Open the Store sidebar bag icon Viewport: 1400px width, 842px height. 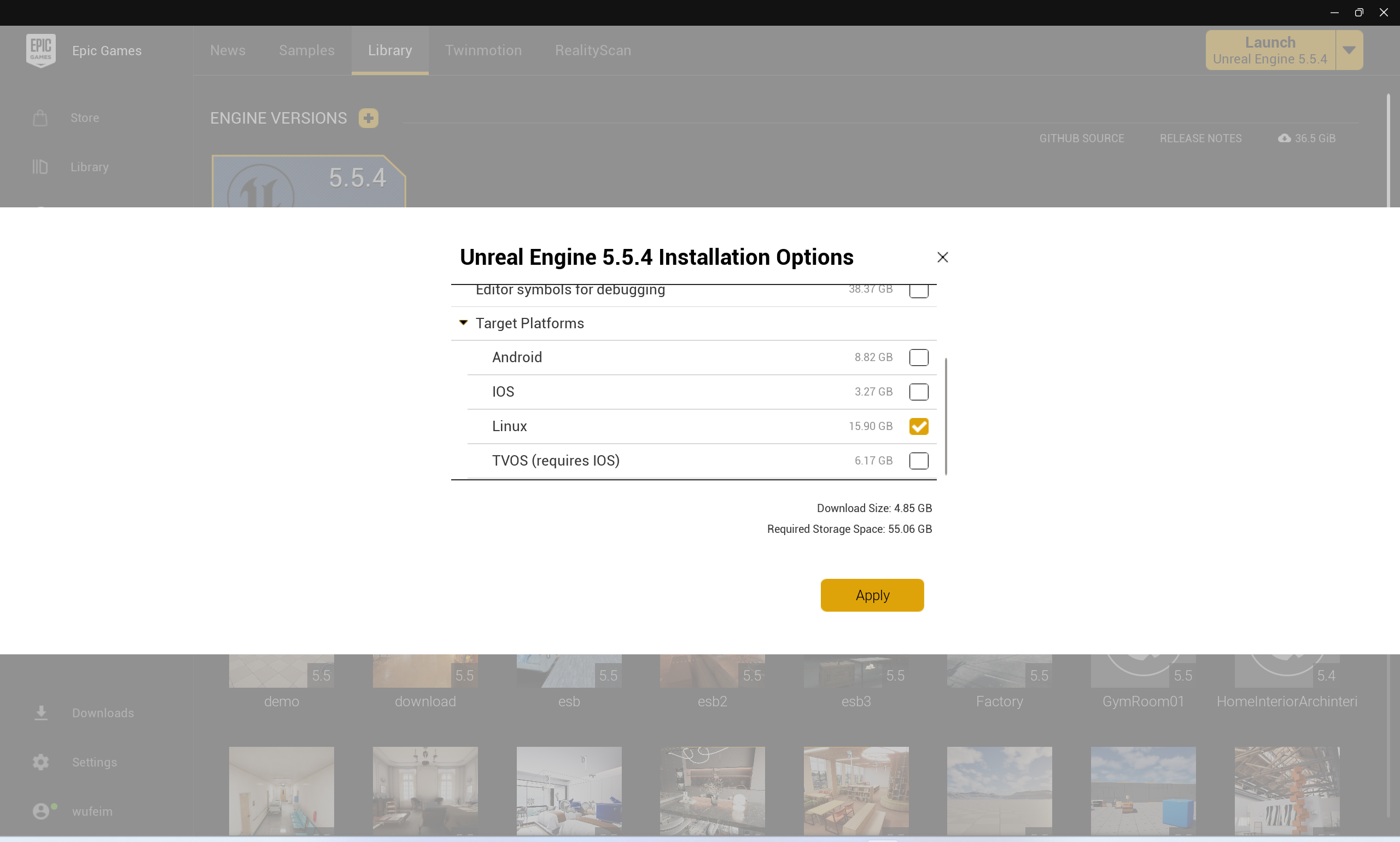pos(40,118)
